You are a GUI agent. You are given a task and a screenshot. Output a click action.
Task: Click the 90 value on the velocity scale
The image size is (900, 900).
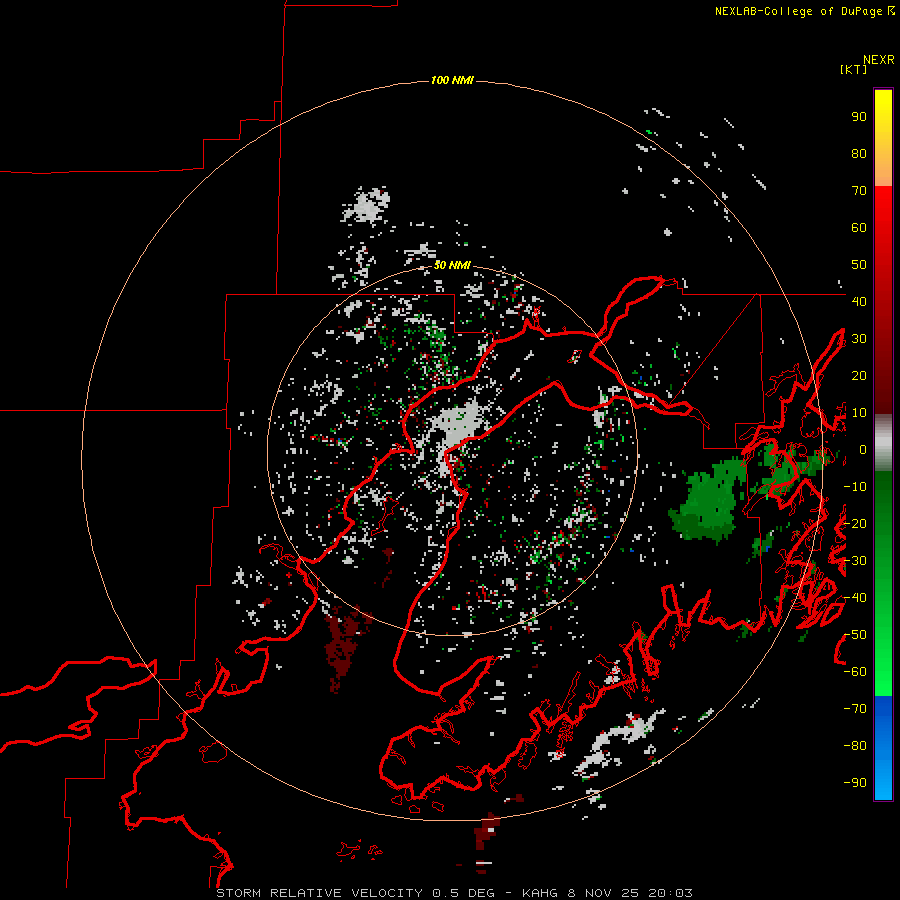coord(859,117)
